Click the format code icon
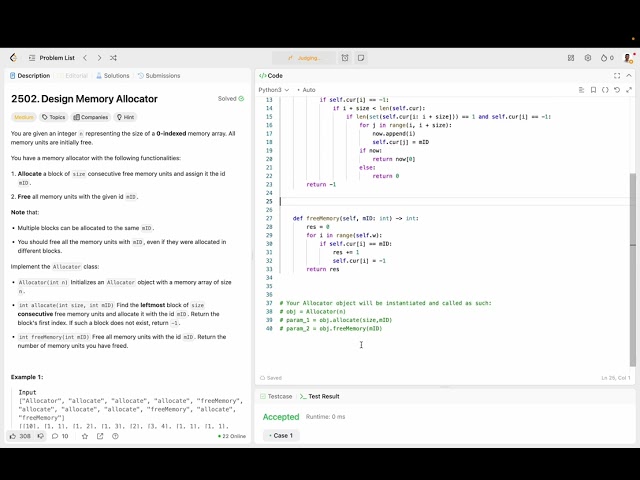Image resolution: width=640 pixels, height=480 pixels. (582, 90)
